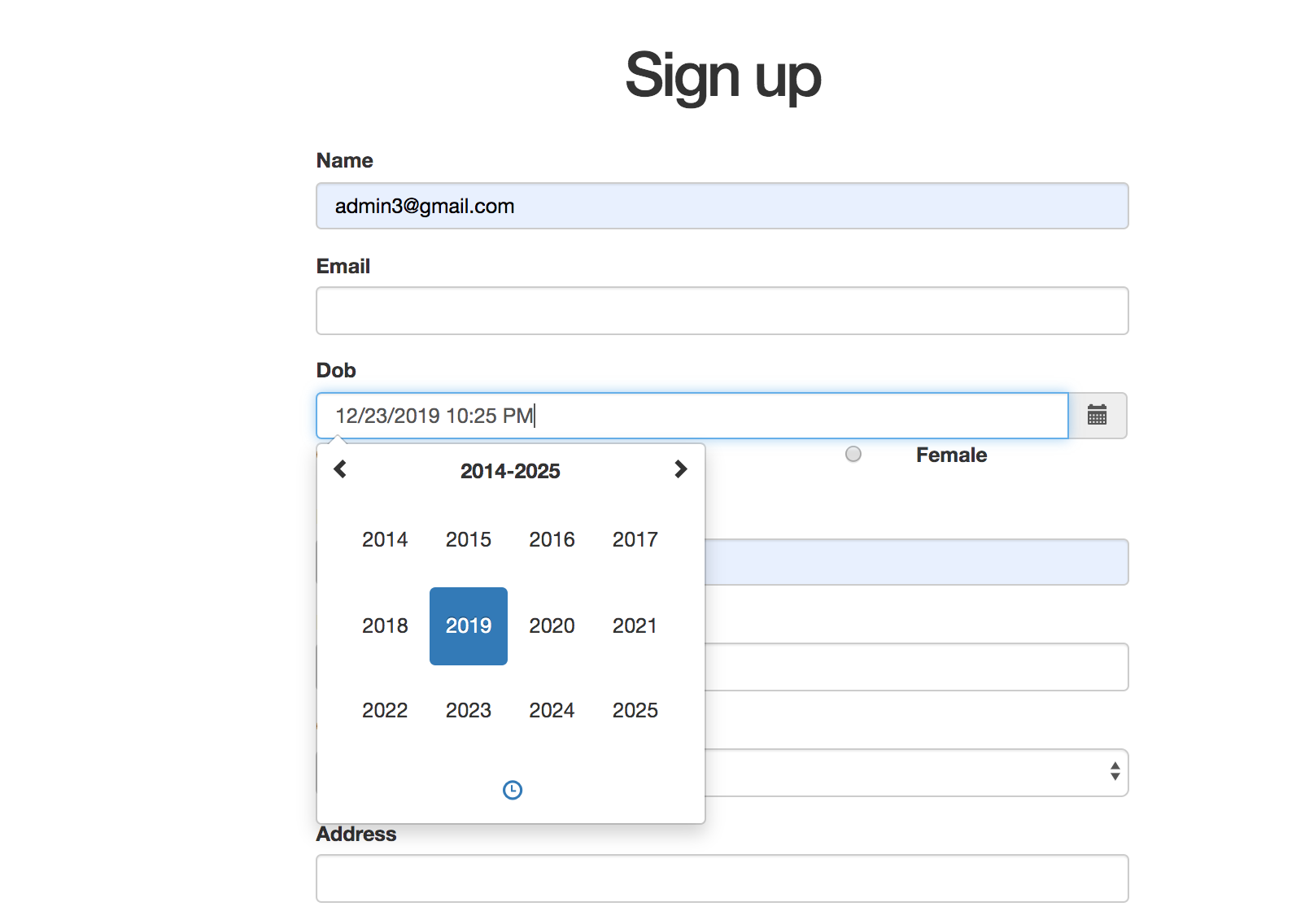The width and height of the screenshot is (1305, 924).
Task: Click into the Email input field
Action: pos(722,311)
